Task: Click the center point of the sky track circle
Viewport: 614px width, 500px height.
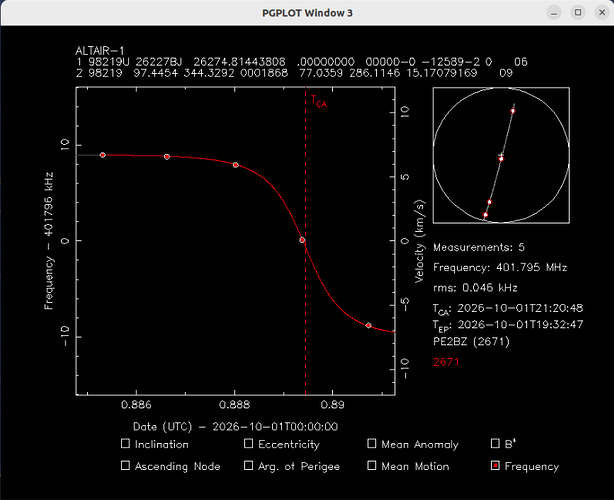Action: tap(501, 159)
